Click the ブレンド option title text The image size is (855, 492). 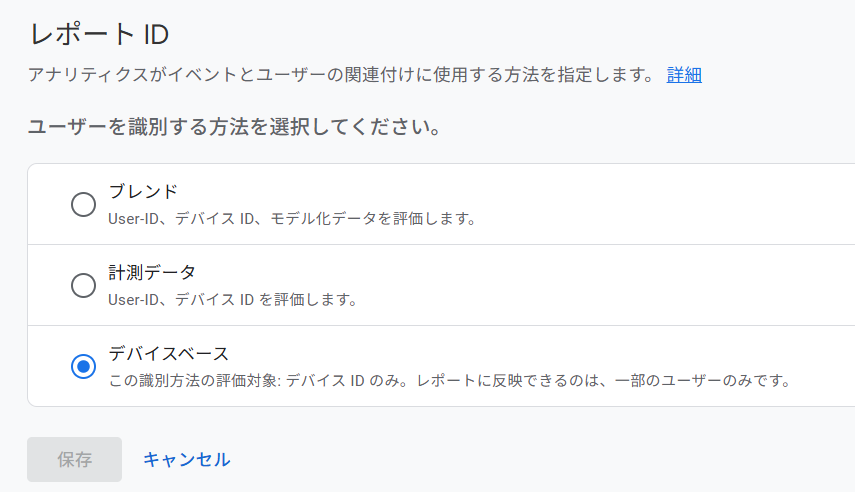143,192
